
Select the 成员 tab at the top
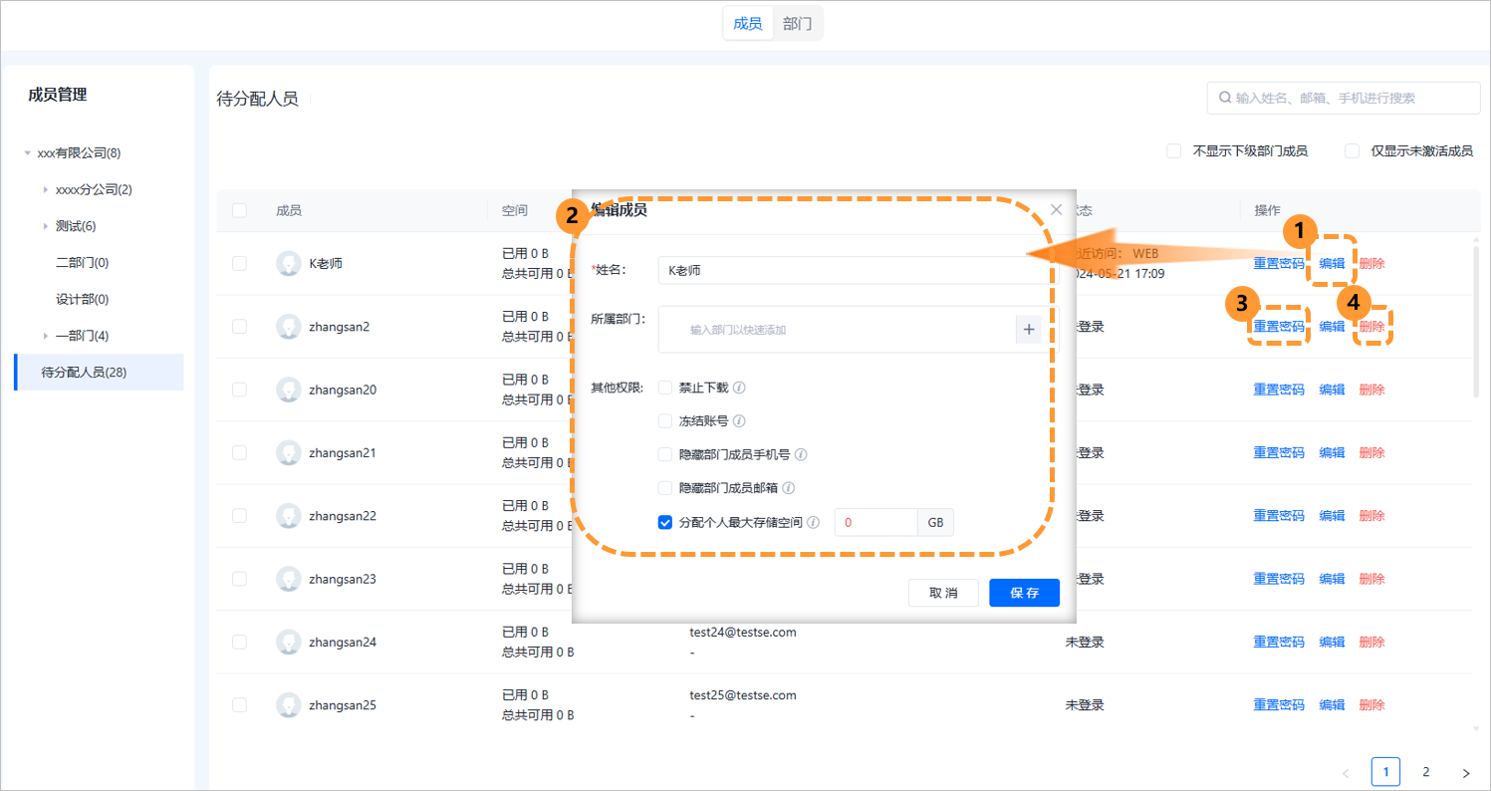point(749,23)
